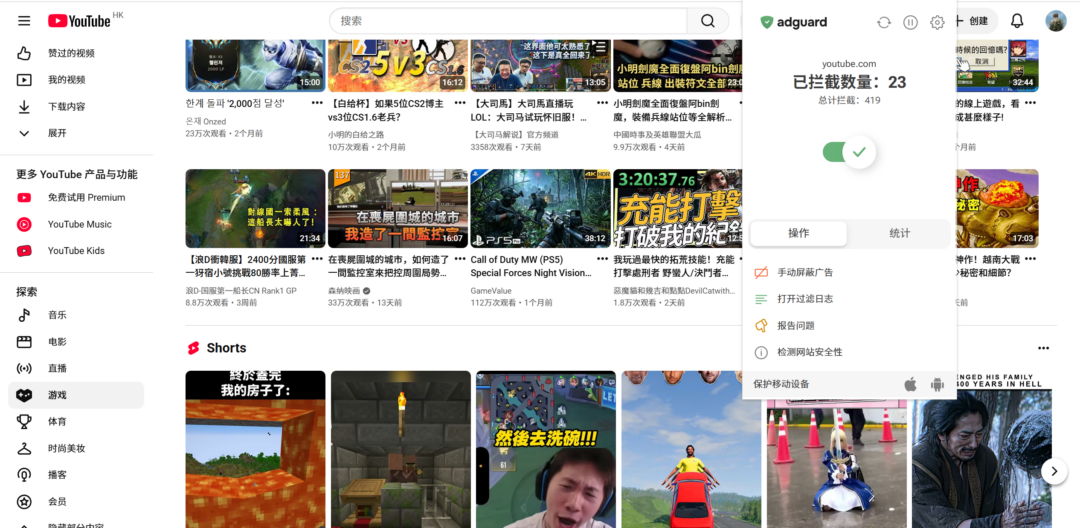Open more options for 在喪屍圍城的城市 video
The width and height of the screenshot is (1080, 528).
459,260
